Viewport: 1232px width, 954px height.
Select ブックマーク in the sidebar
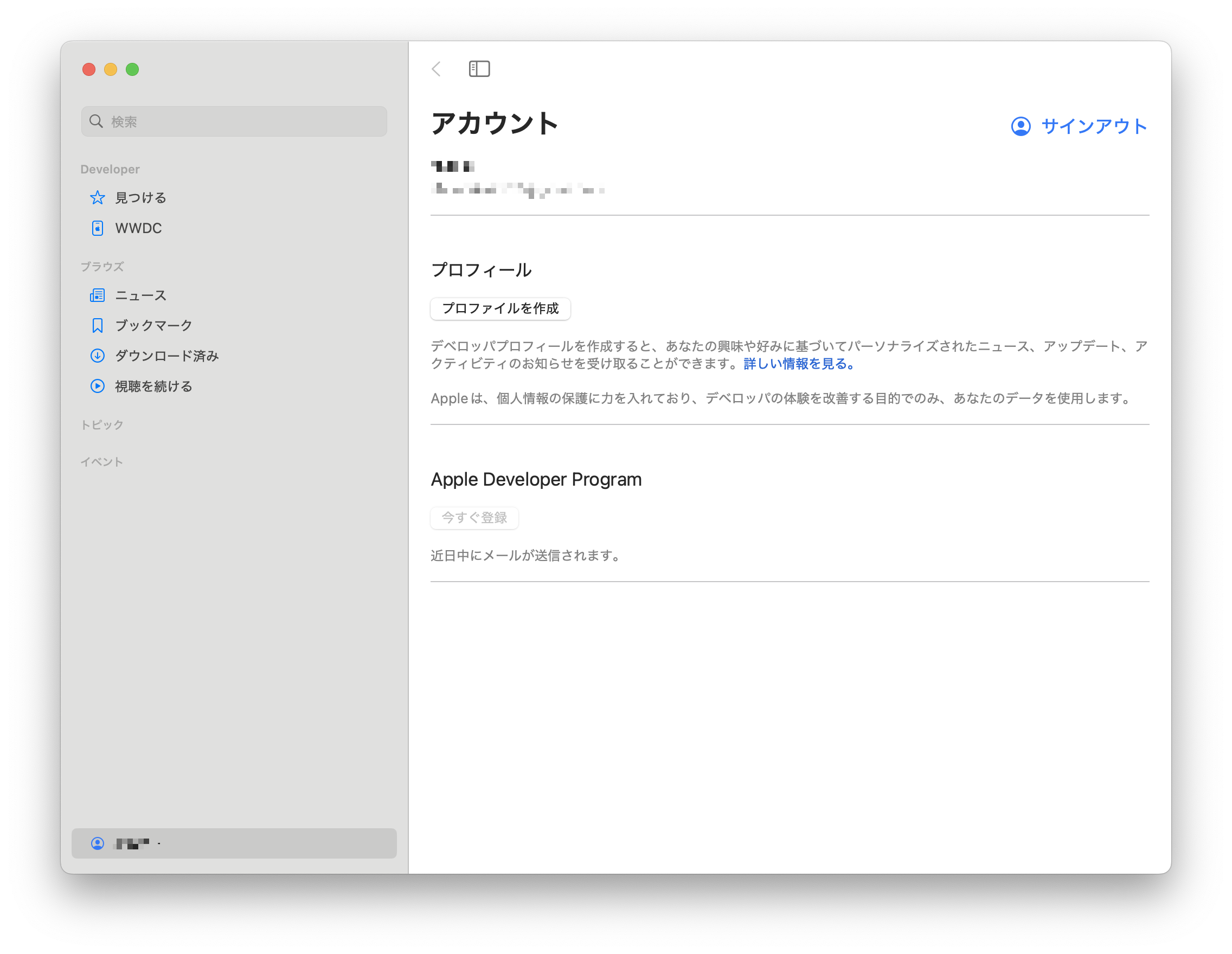(153, 326)
